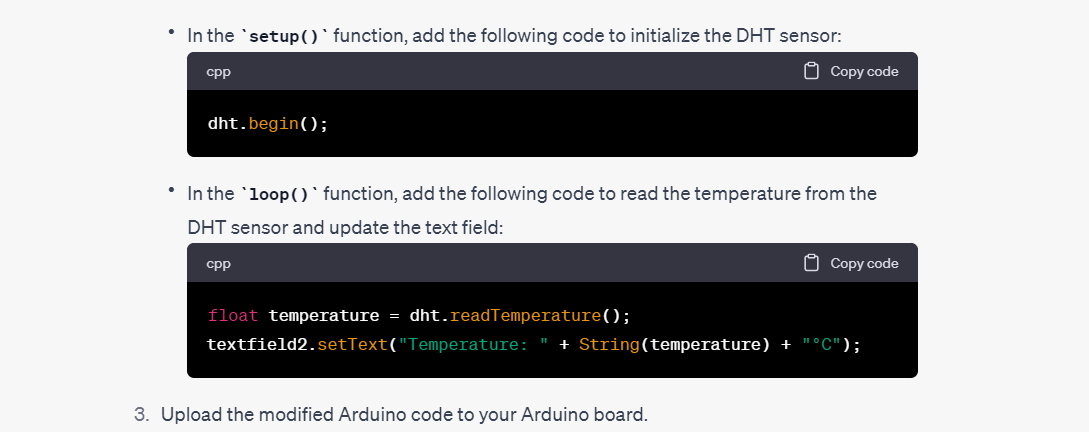This screenshot has height=432, width=1089.
Task: Click step 3 Upload the modified Arduino code
Action: click(x=391, y=415)
